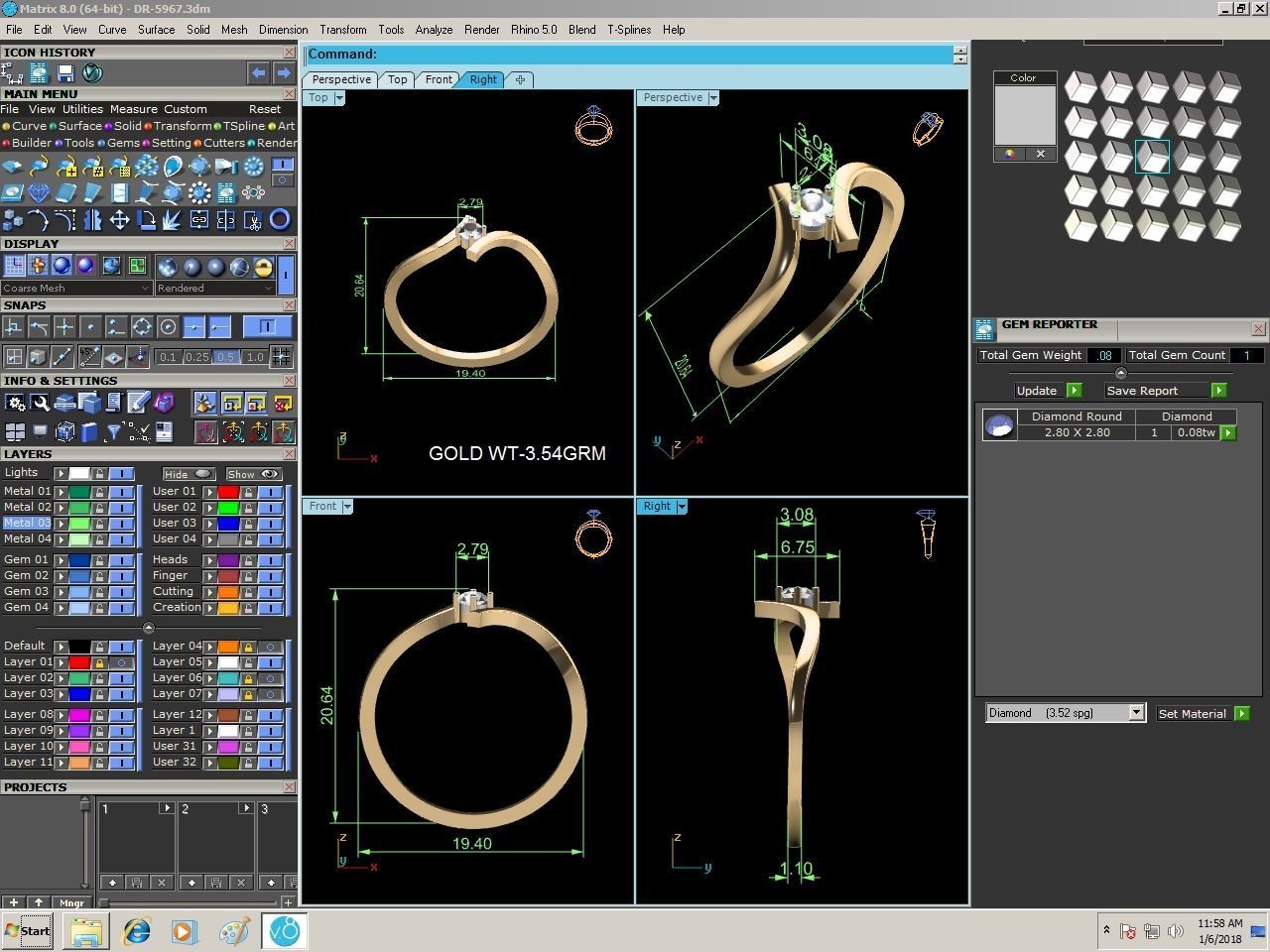Screen dimensions: 1270x952
Task: Toggle visibility of Metal 03 layer
Action: (x=121, y=524)
